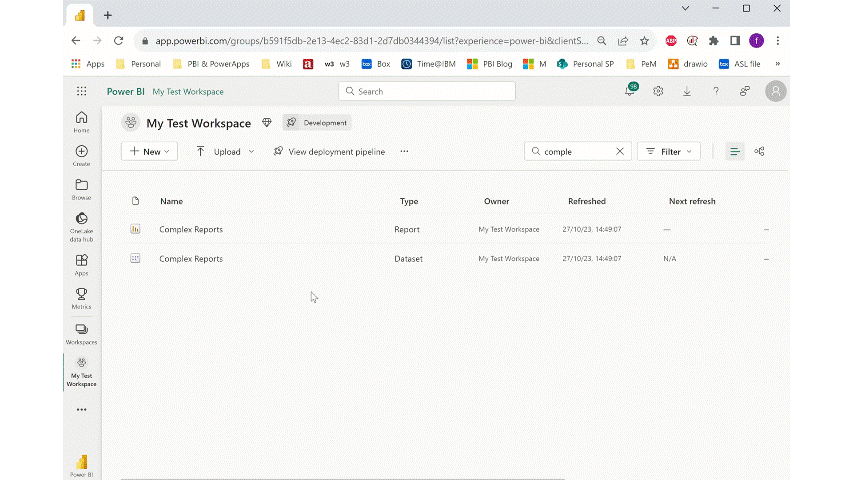
Task: Expand the Upload dropdown
Action: [225, 151]
